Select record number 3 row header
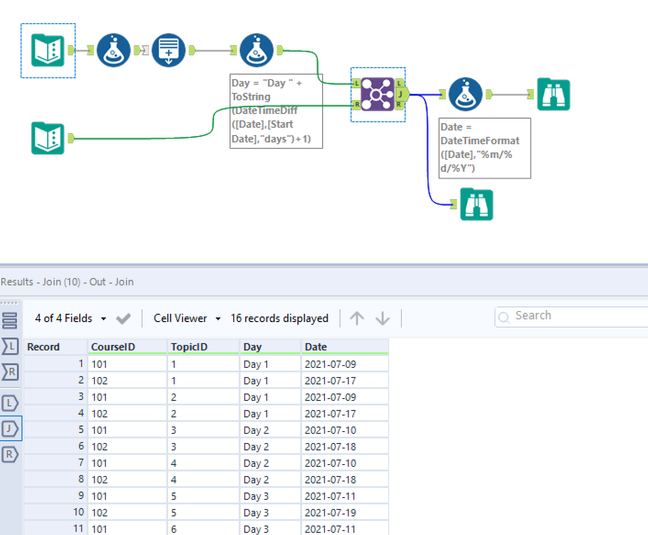The width and height of the screenshot is (648, 535). [55, 397]
